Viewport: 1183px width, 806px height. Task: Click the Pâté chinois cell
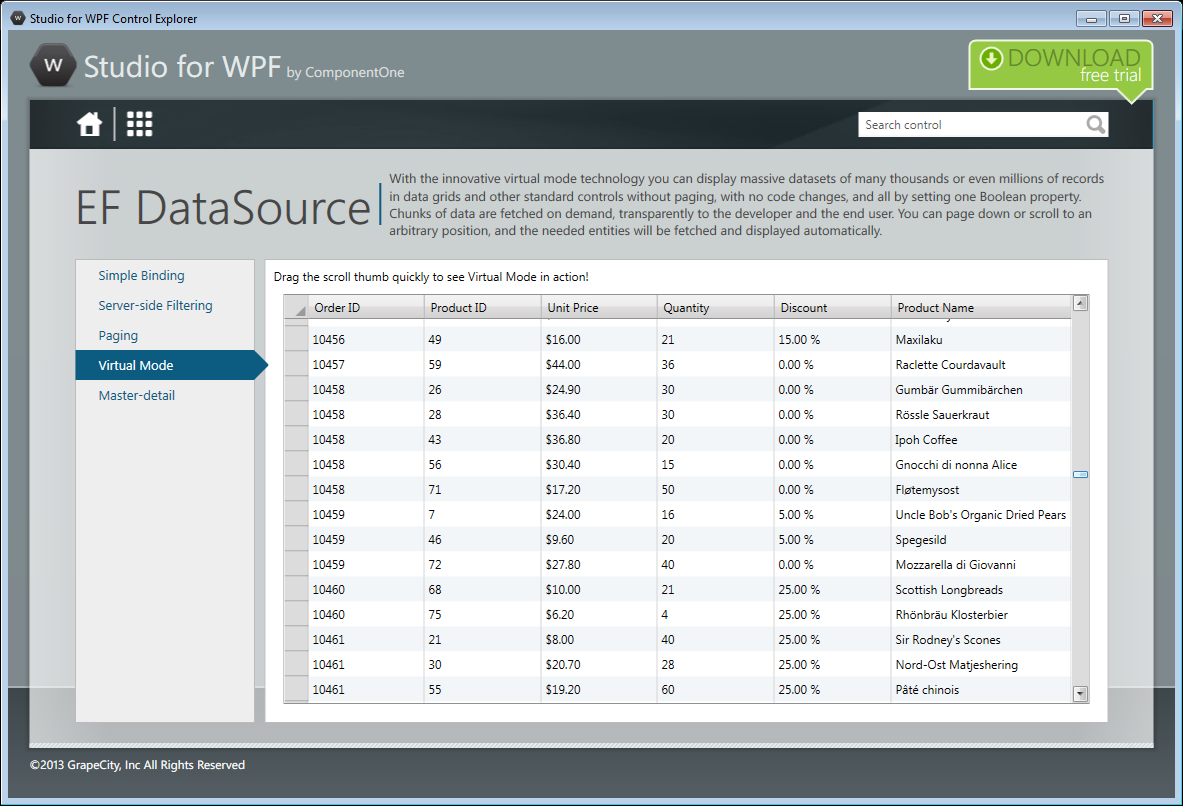(x=981, y=689)
